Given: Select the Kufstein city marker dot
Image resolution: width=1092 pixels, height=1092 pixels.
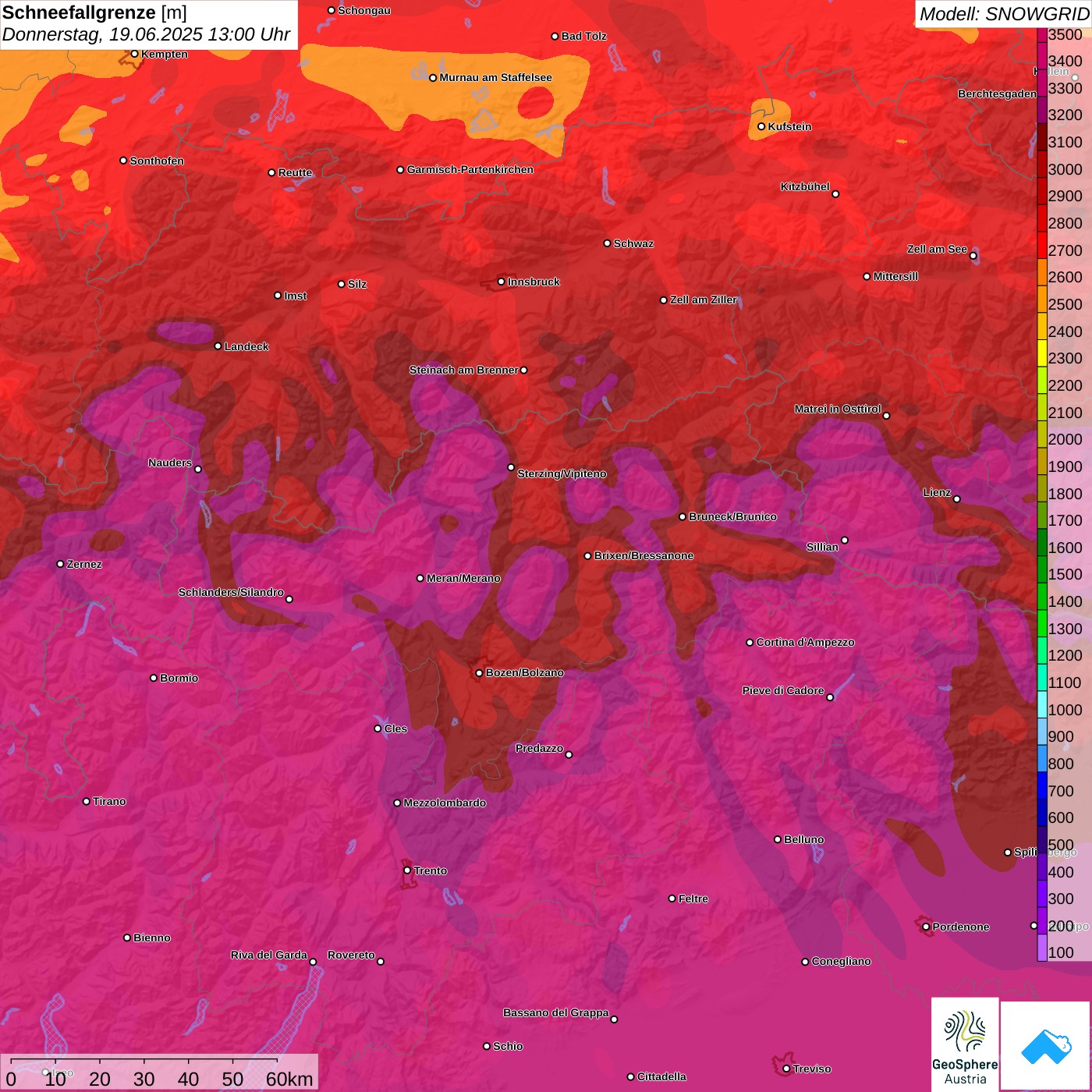Looking at the screenshot, I should pos(761,126).
